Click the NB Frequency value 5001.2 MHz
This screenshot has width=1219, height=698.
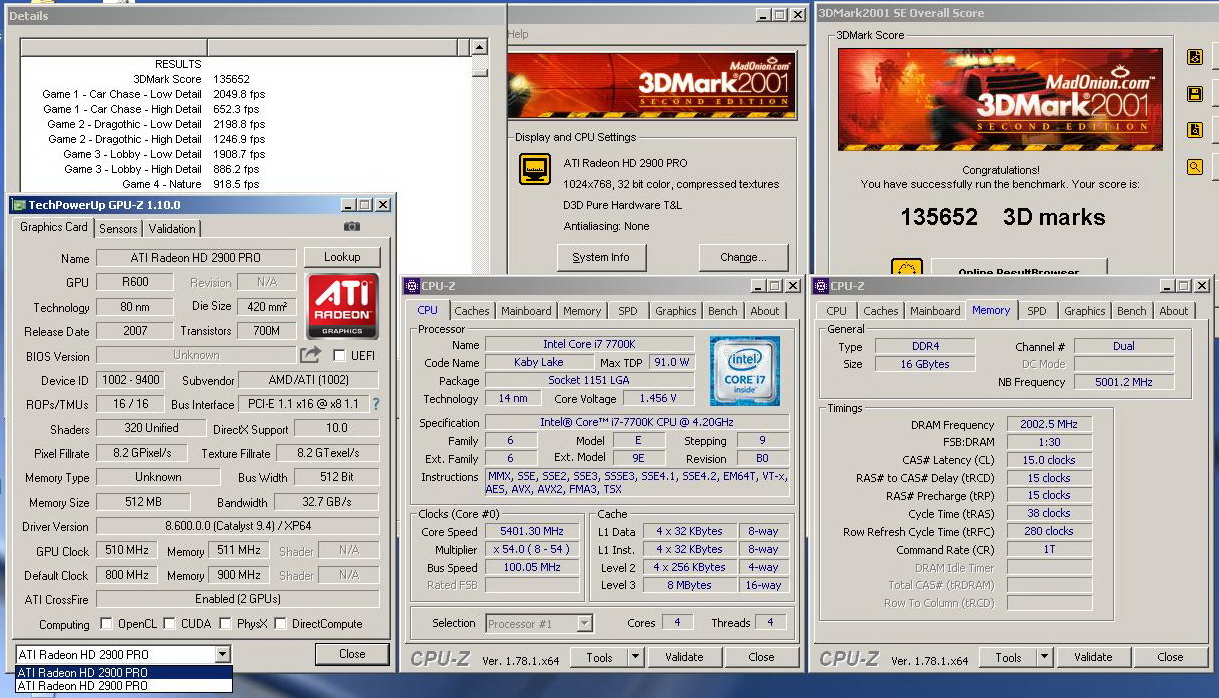click(x=1124, y=382)
